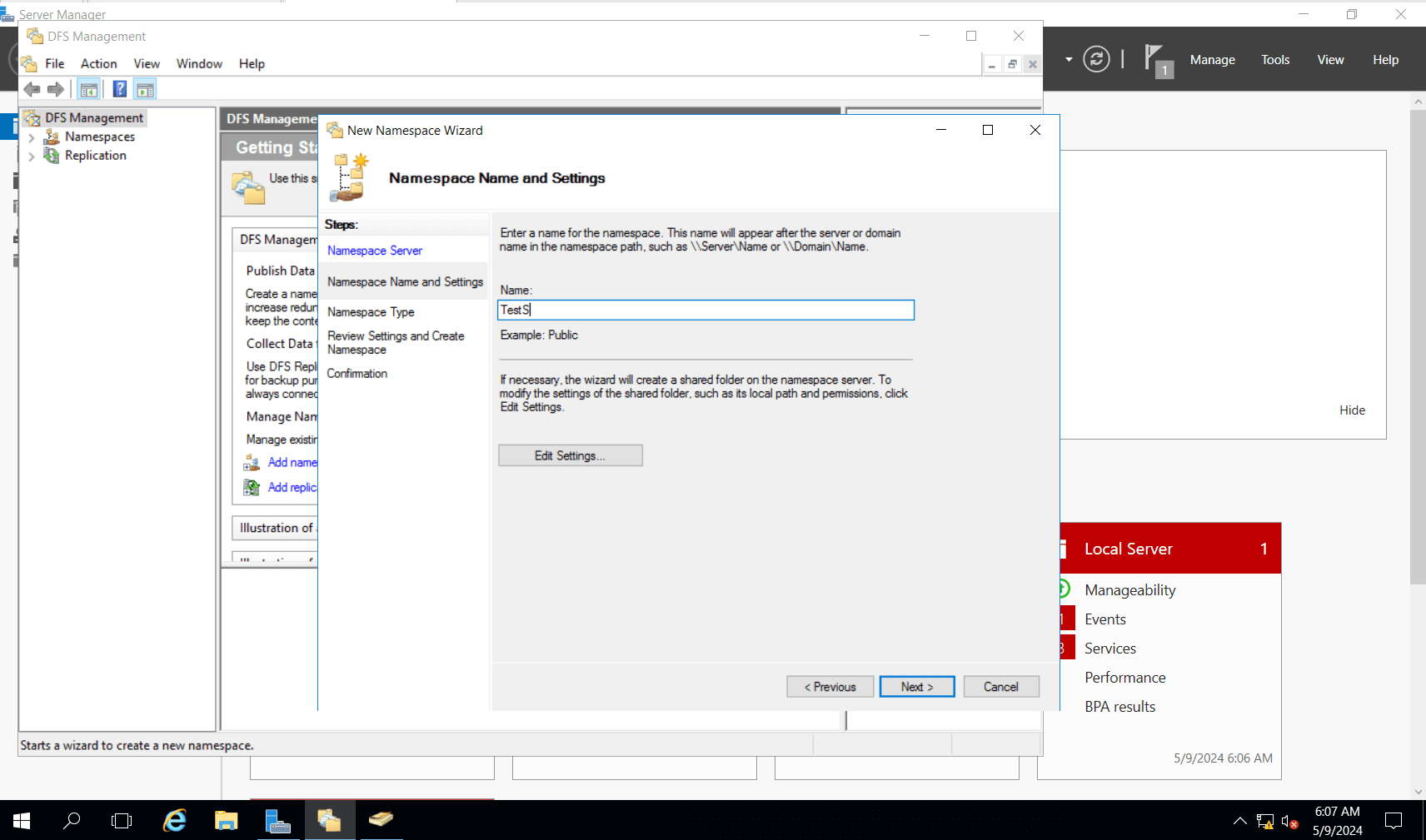The image size is (1426, 840).
Task: Click the Previous button in the wizard
Action: 830,687
